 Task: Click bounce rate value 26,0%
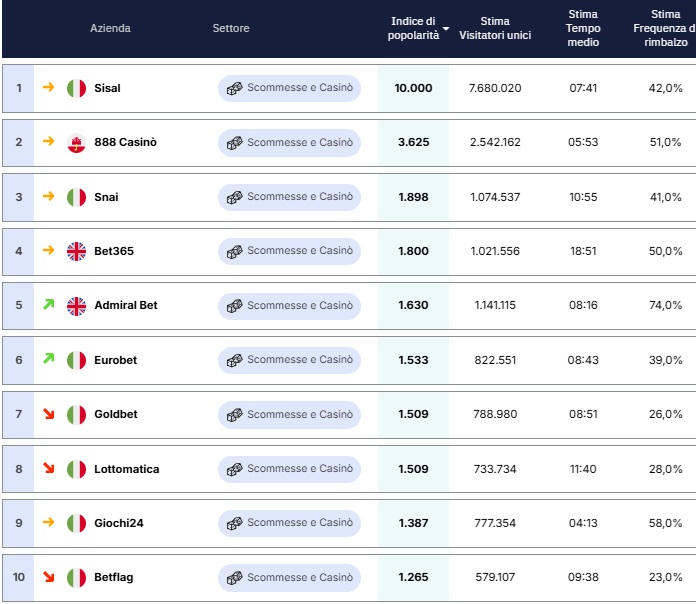coord(665,415)
